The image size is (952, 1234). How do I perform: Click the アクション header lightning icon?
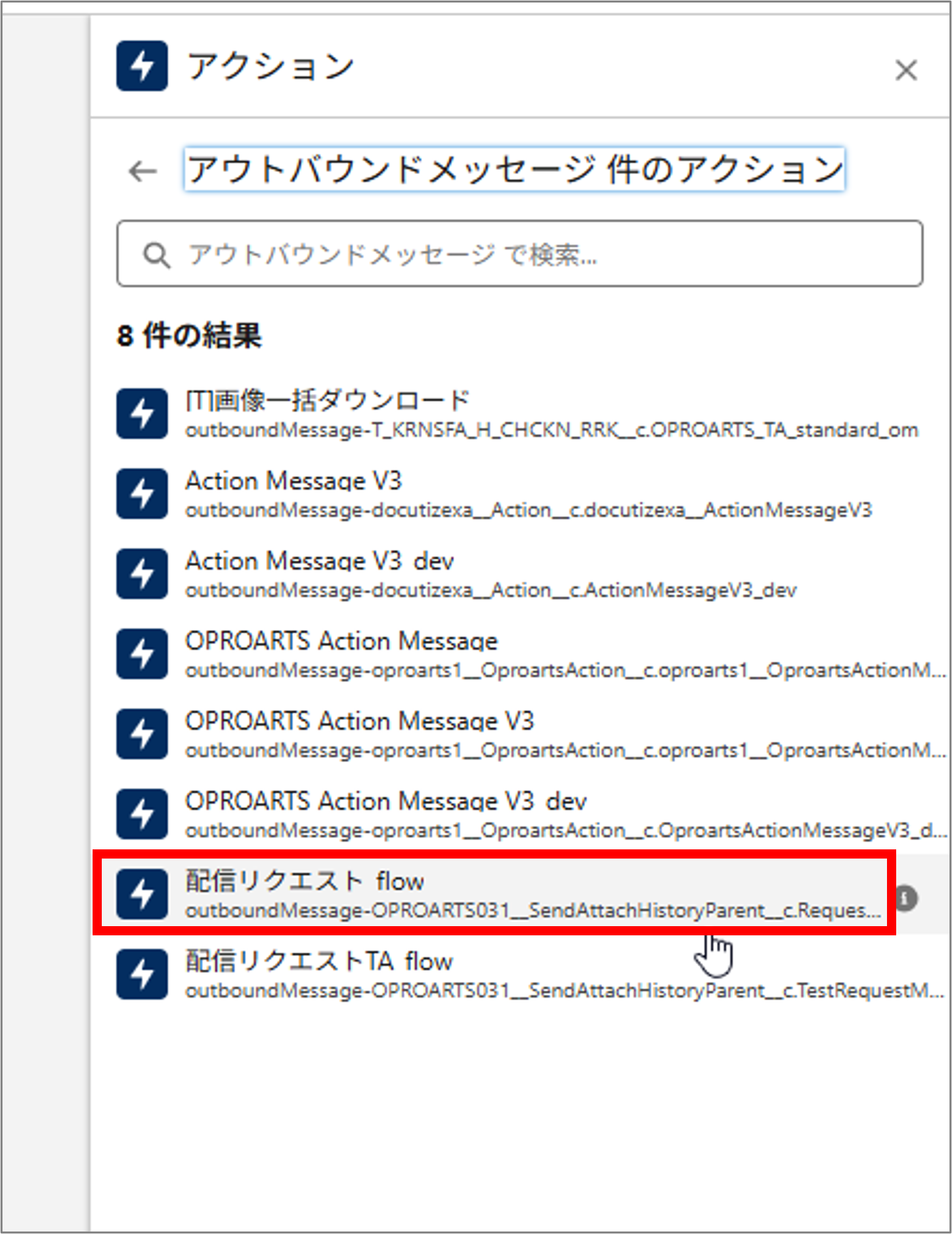[x=142, y=66]
